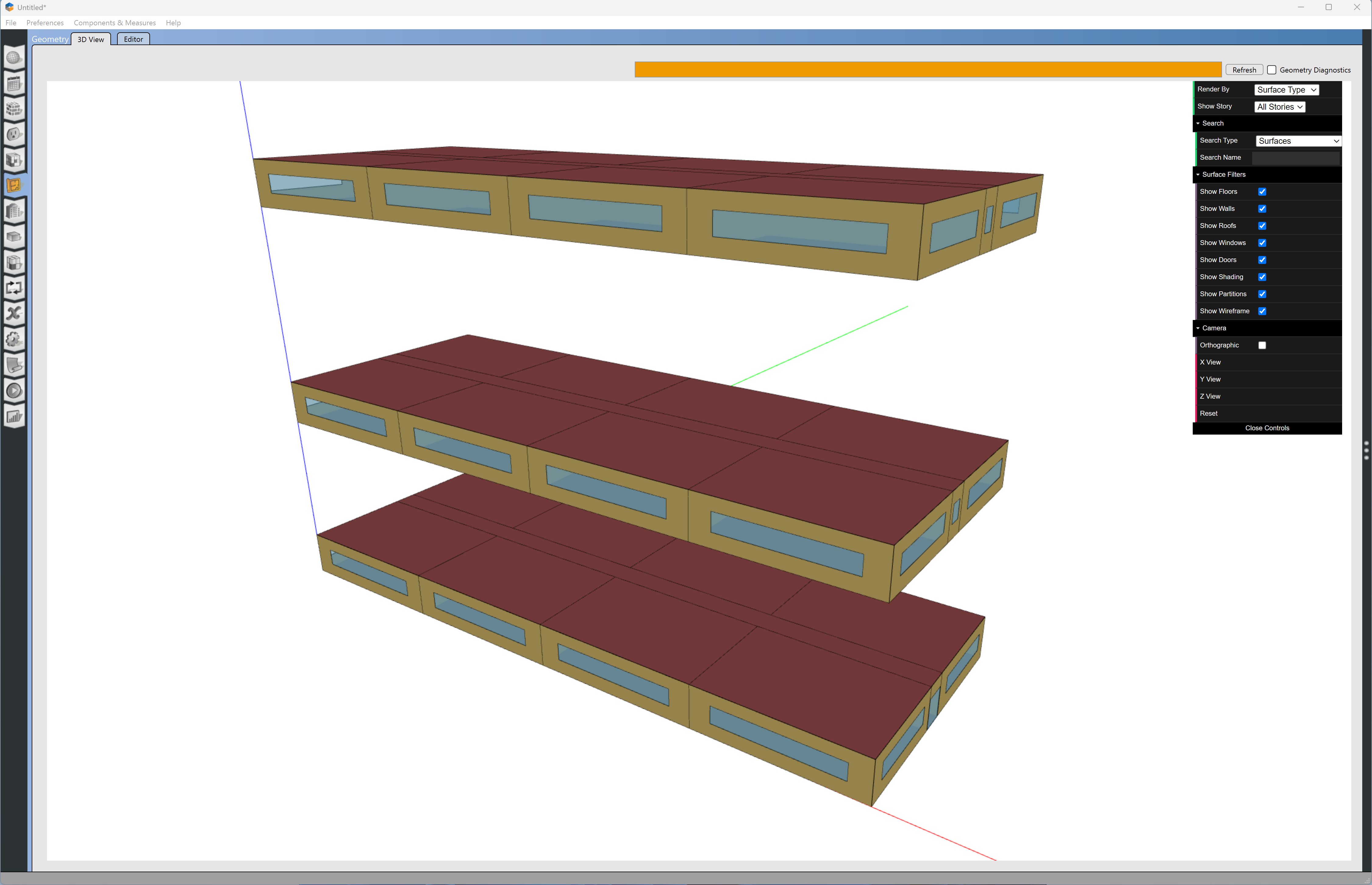Image resolution: width=1372 pixels, height=885 pixels.
Task: Open the Site tab globe icon
Action: point(14,58)
